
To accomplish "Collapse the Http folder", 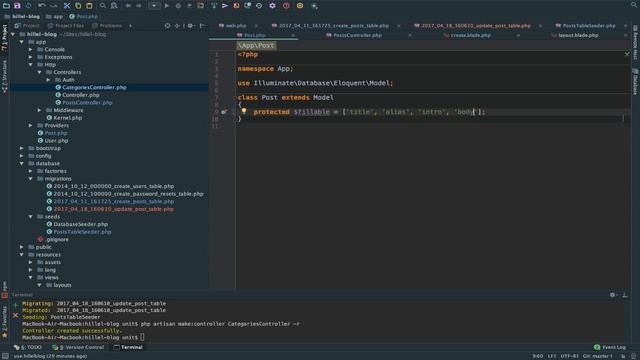I will click(x=31, y=64).
